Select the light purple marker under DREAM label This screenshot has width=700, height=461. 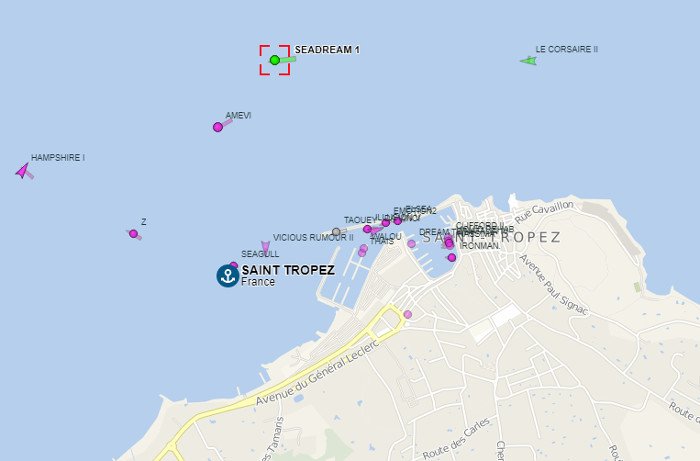click(x=411, y=244)
